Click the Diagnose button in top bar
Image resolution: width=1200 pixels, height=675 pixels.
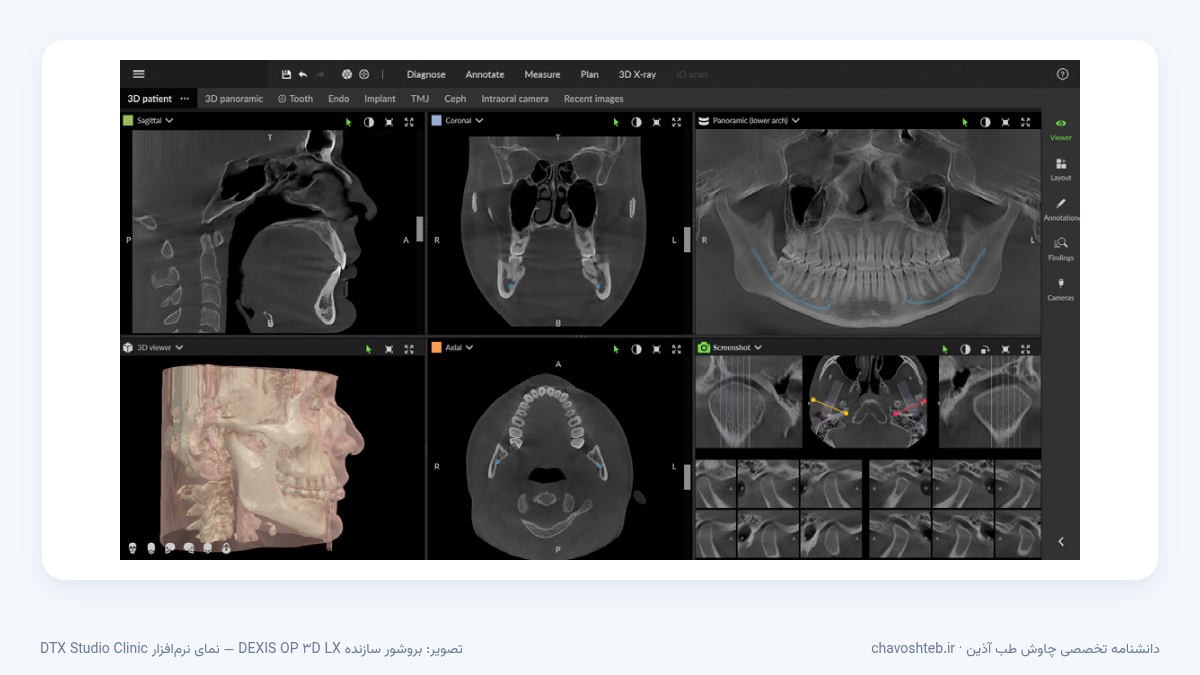(x=426, y=74)
